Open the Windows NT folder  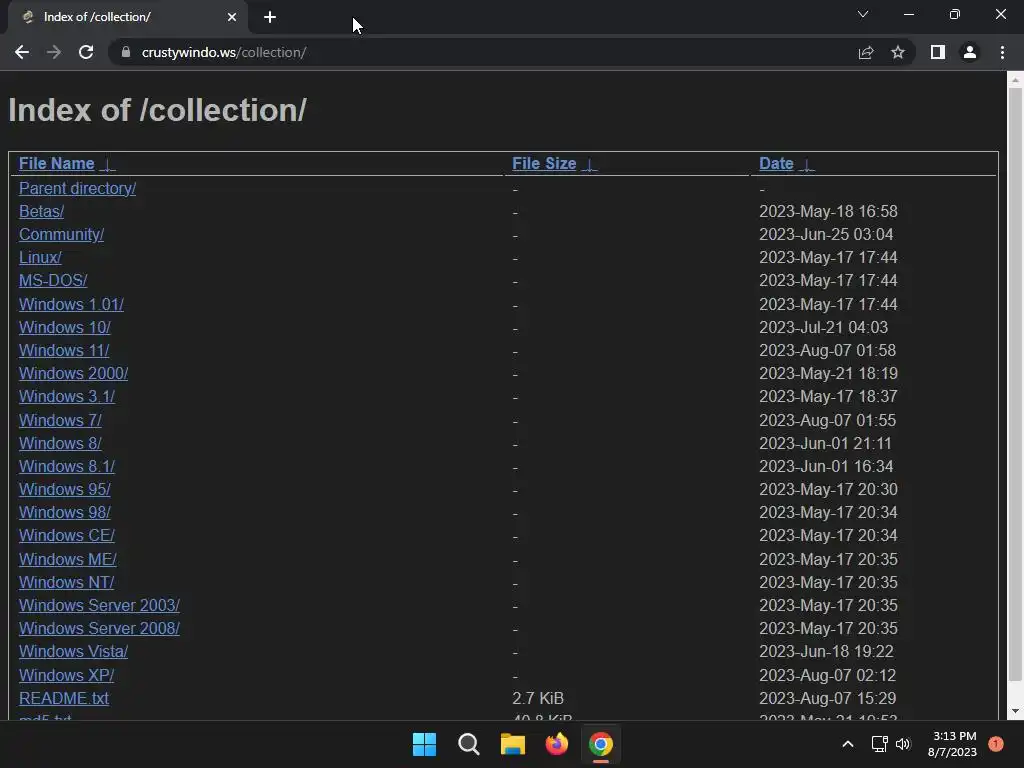click(67, 582)
